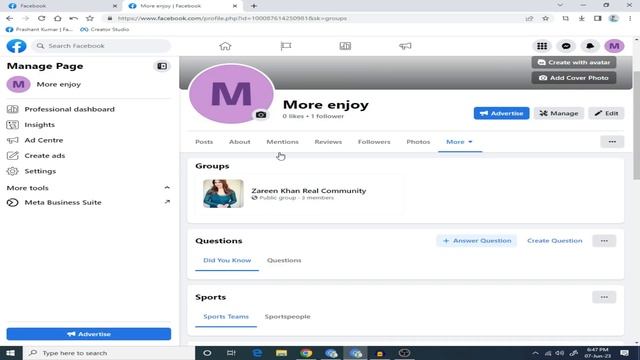Click the Windows Start button
640x360 pixels.
pyautogui.click(x=10, y=353)
